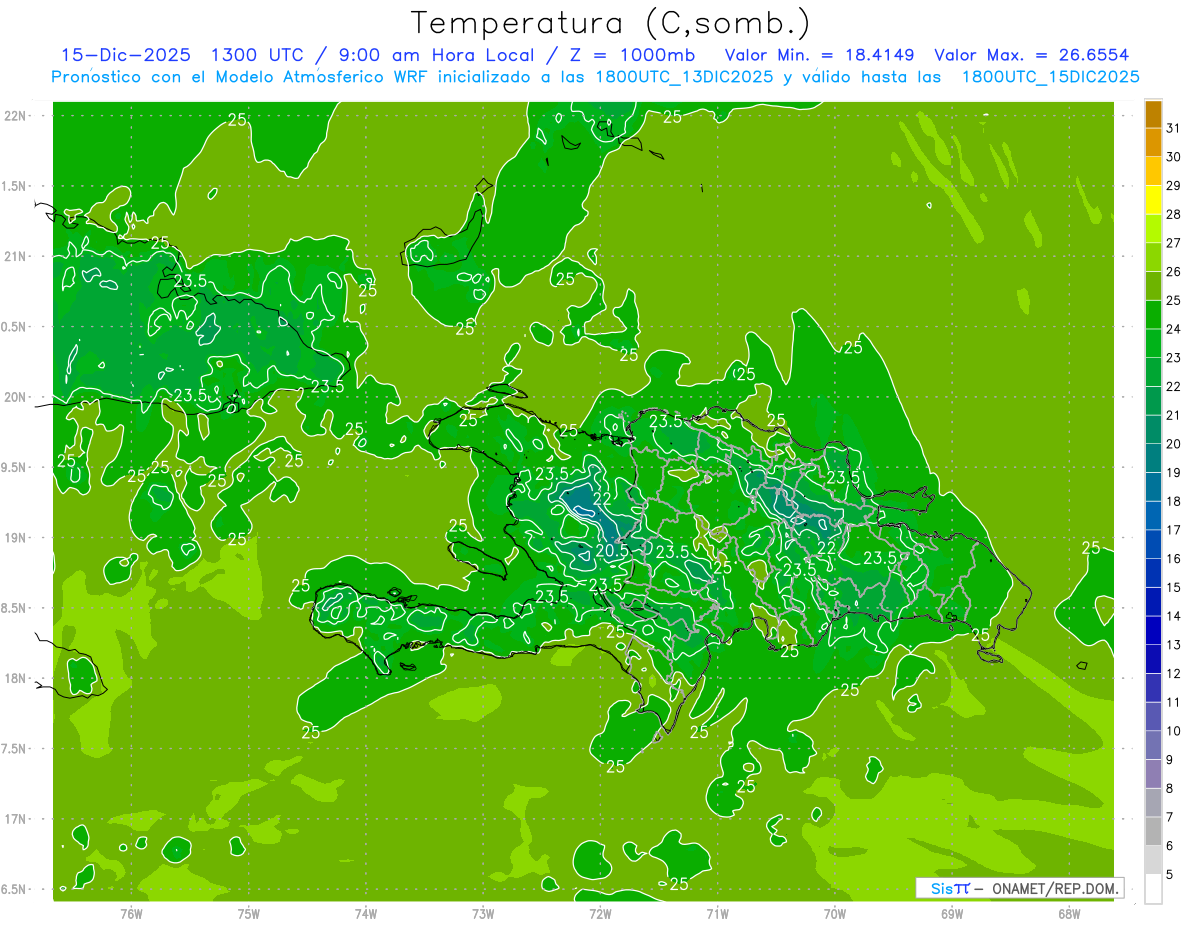
Task: Click the 75W longitude axis label
Action: [248, 913]
